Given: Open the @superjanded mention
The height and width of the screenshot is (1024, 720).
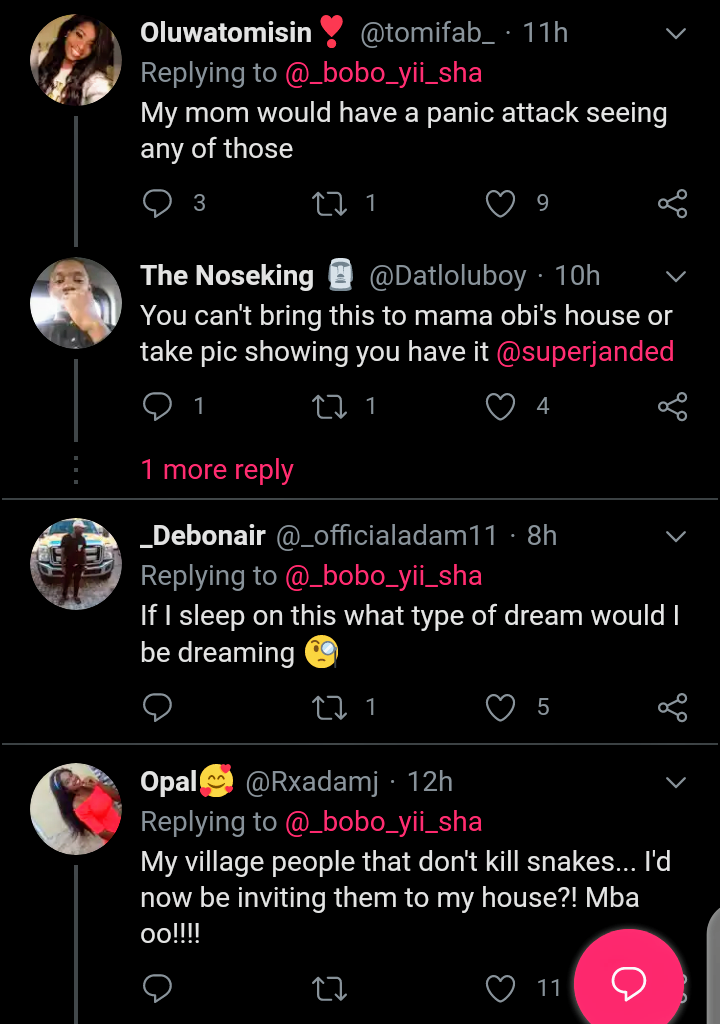Looking at the screenshot, I should click(x=585, y=352).
